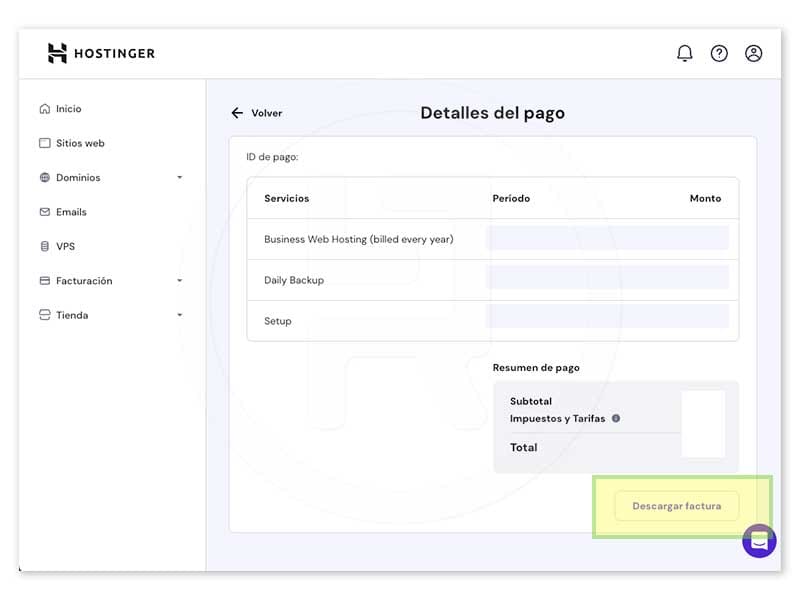Screen dimensions: 800x600
Task: Click the Inicio home icon
Action: 45,109
